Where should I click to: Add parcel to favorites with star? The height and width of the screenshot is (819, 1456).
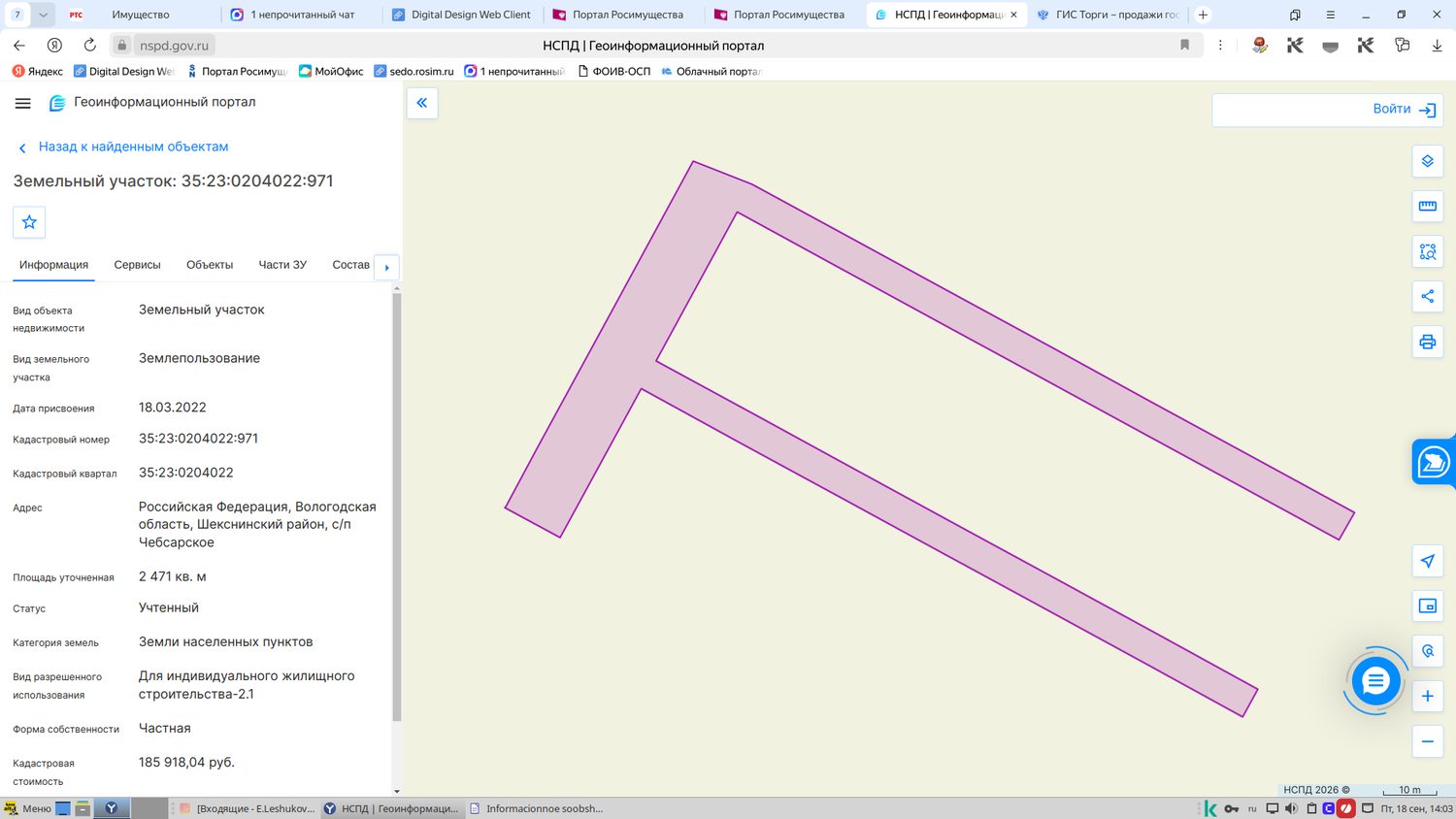tap(29, 222)
